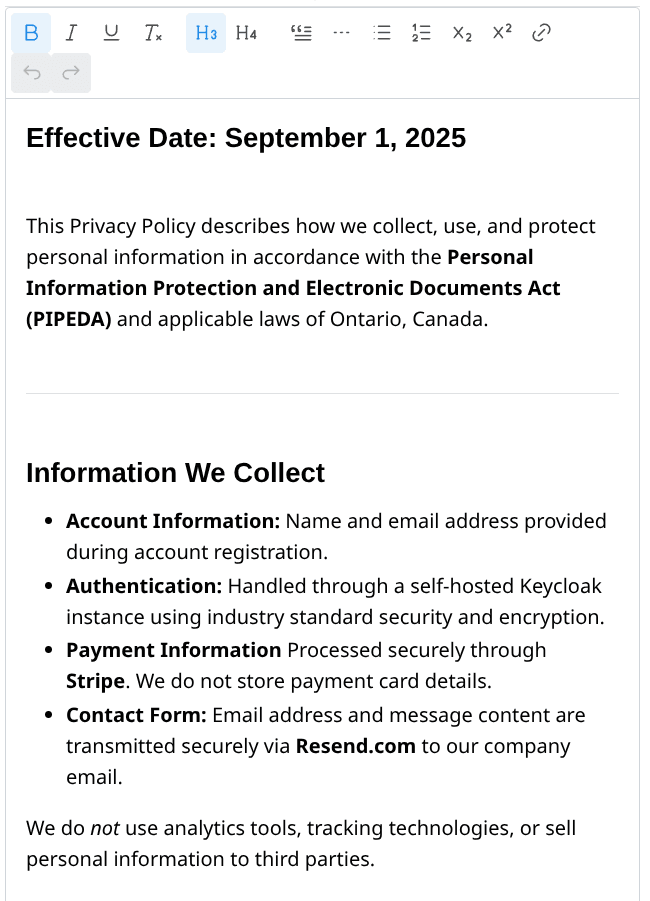Redo the last edit
The image size is (650, 901).
pos(71,73)
